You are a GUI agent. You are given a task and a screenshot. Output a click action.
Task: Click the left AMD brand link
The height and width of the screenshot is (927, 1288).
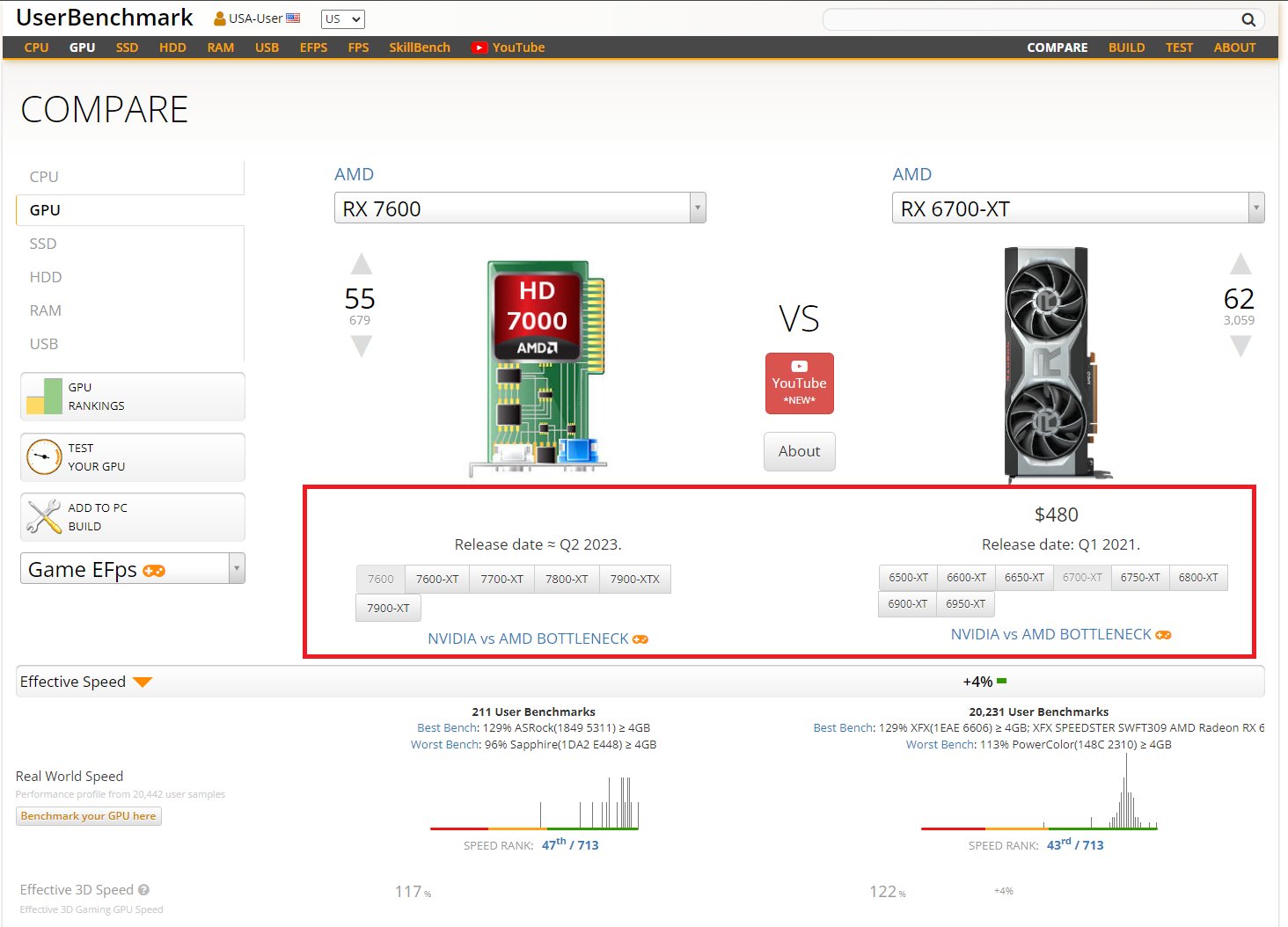(354, 174)
